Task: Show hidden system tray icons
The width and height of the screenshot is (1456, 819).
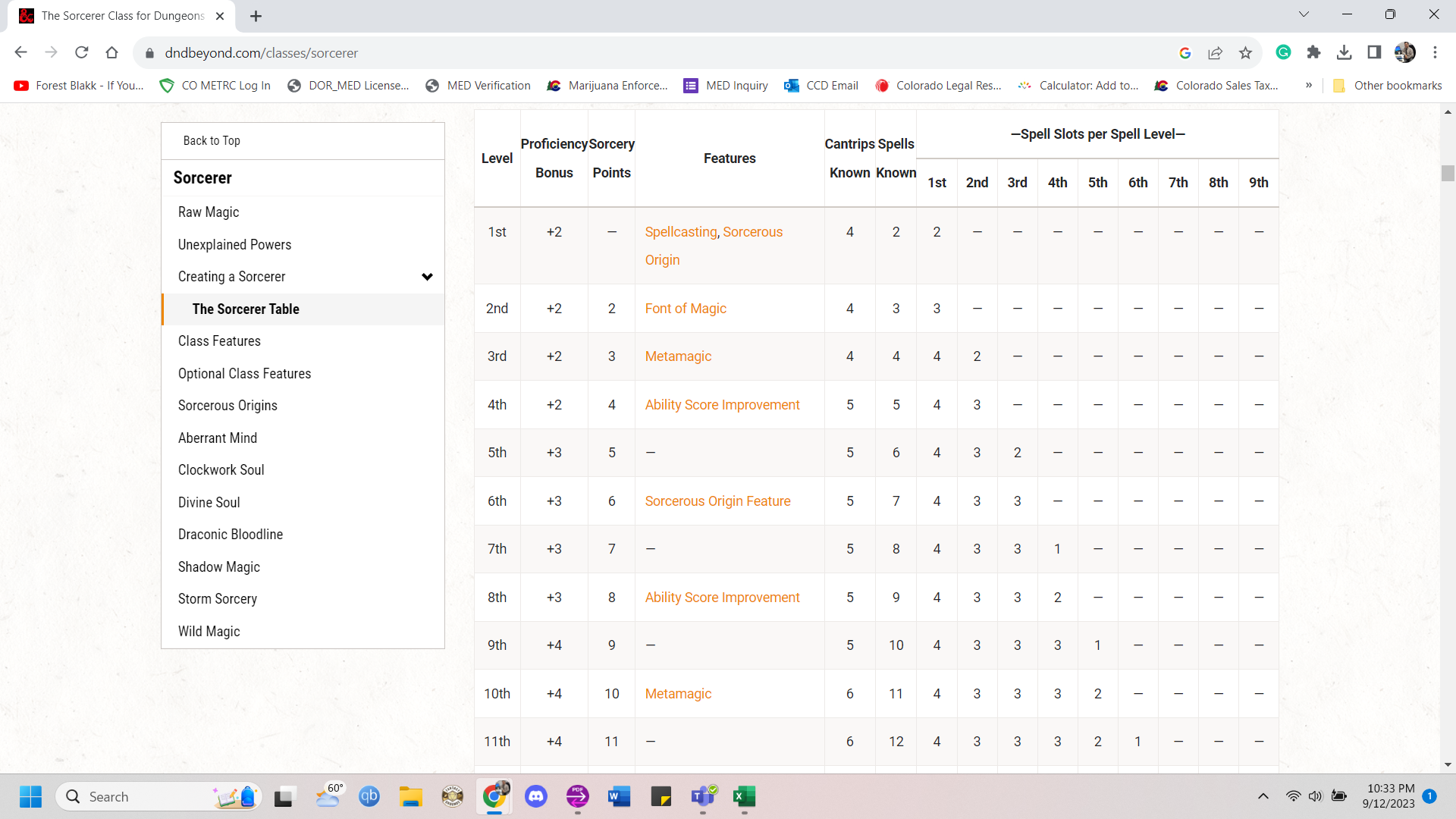Action: 1263,796
